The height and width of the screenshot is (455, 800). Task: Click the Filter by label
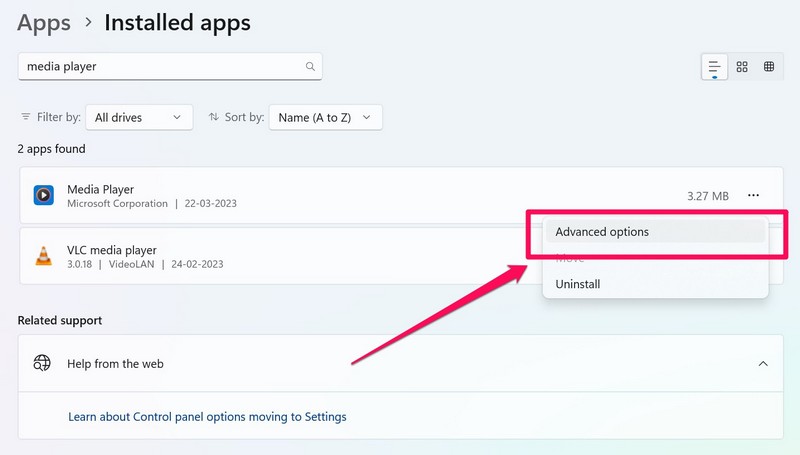[x=59, y=117]
